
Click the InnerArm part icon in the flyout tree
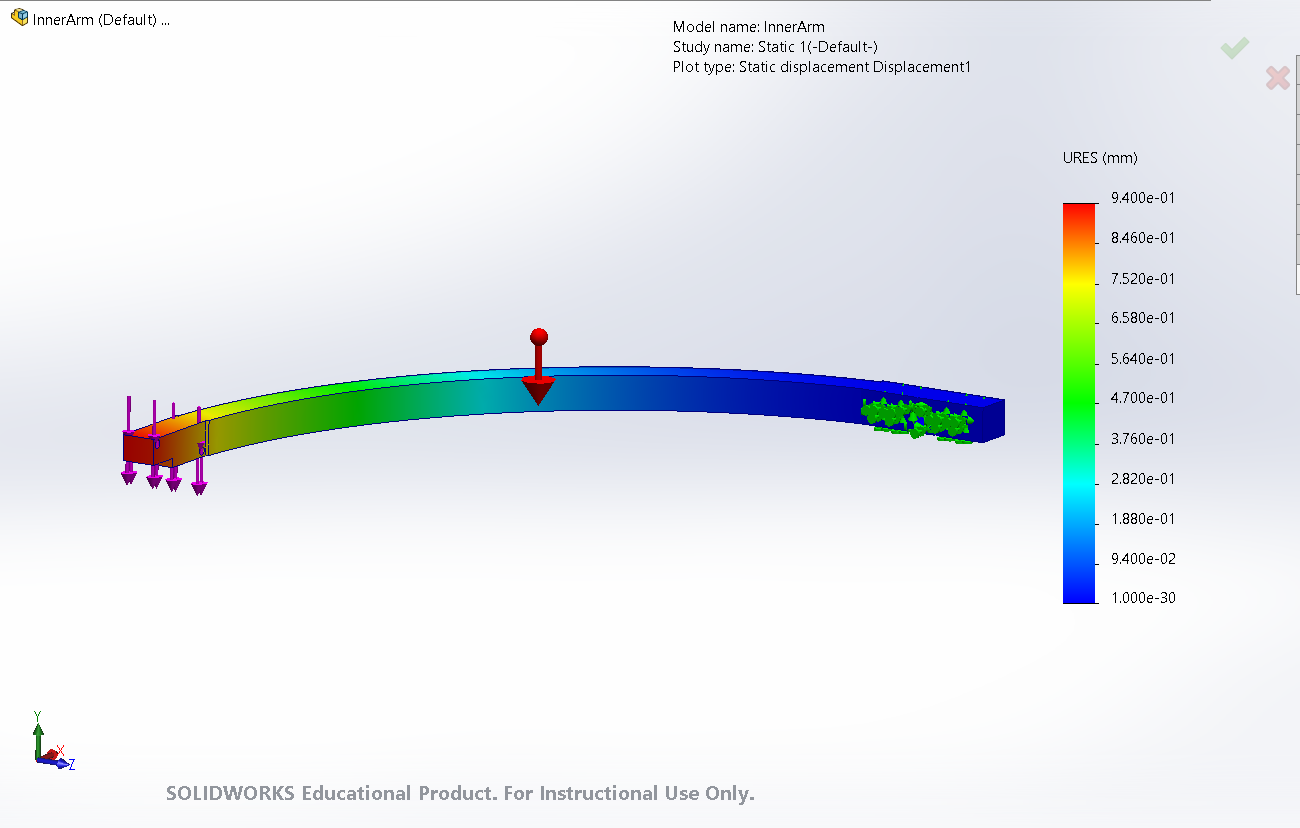pos(19,19)
